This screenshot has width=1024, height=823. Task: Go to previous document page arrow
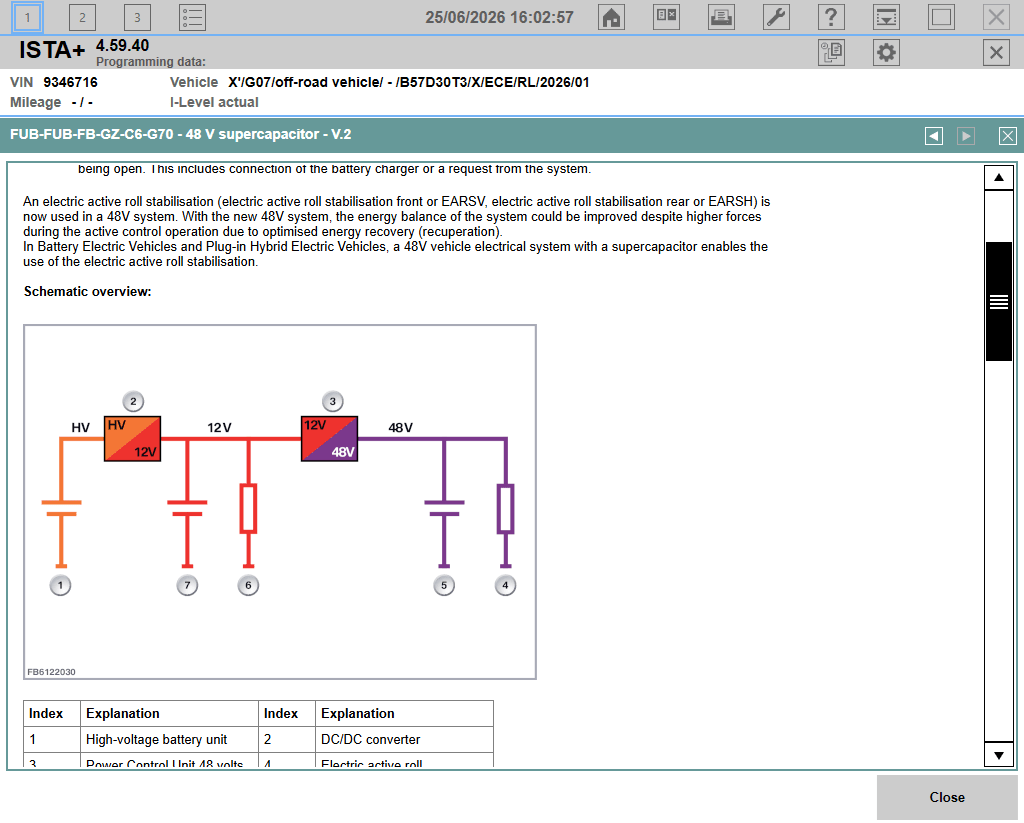[x=934, y=136]
